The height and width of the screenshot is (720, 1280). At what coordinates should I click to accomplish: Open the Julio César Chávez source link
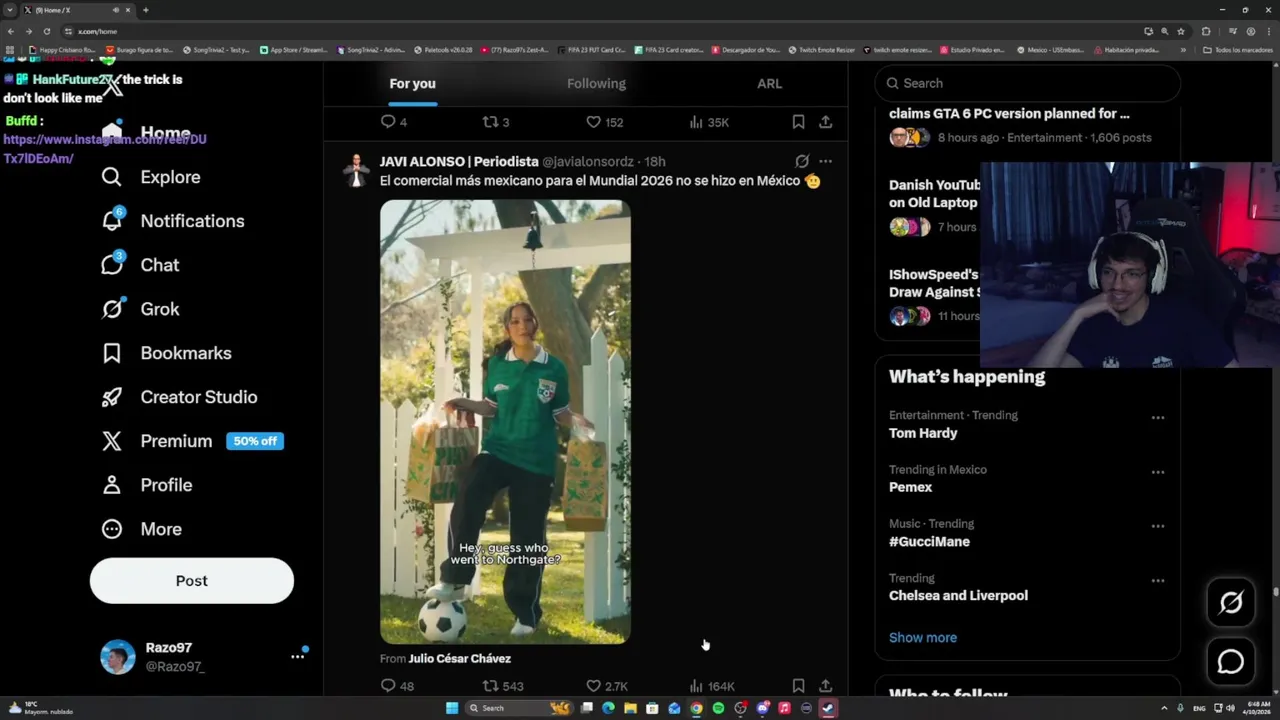point(460,659)
